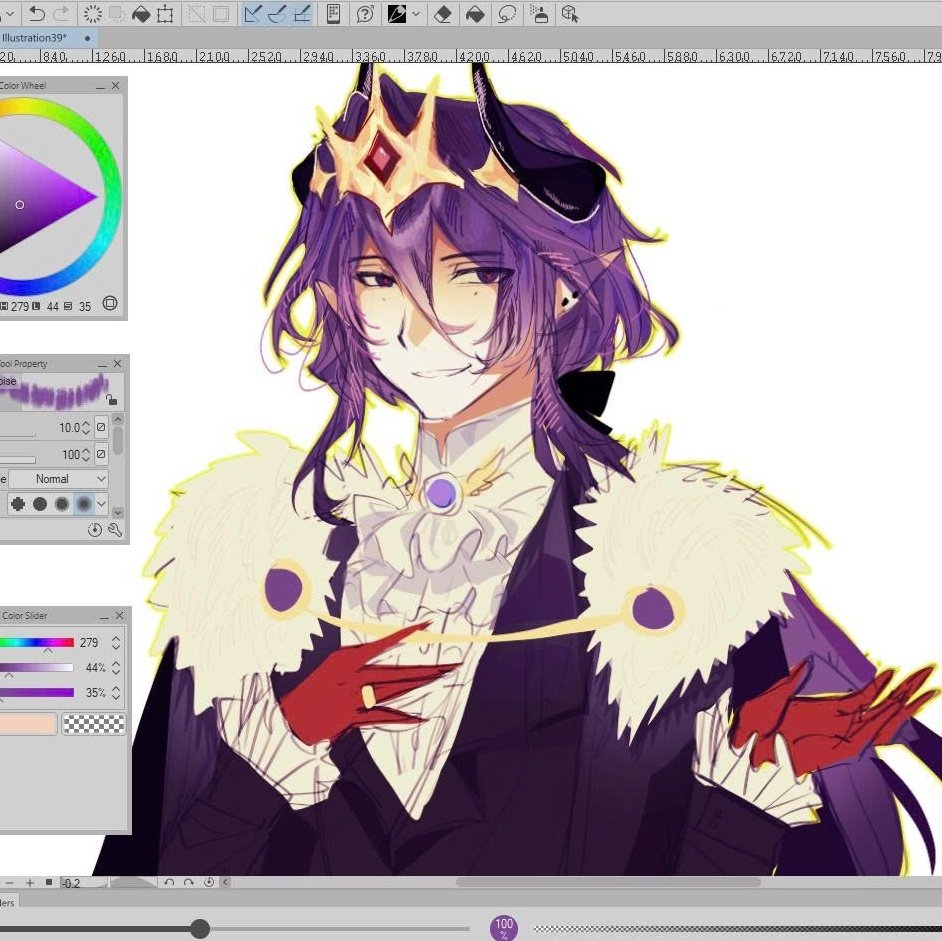The height and width of the screenshot is (941, 942).
Task: Toggle opacity dynamics button beside 100
Action: coord(101,454)
